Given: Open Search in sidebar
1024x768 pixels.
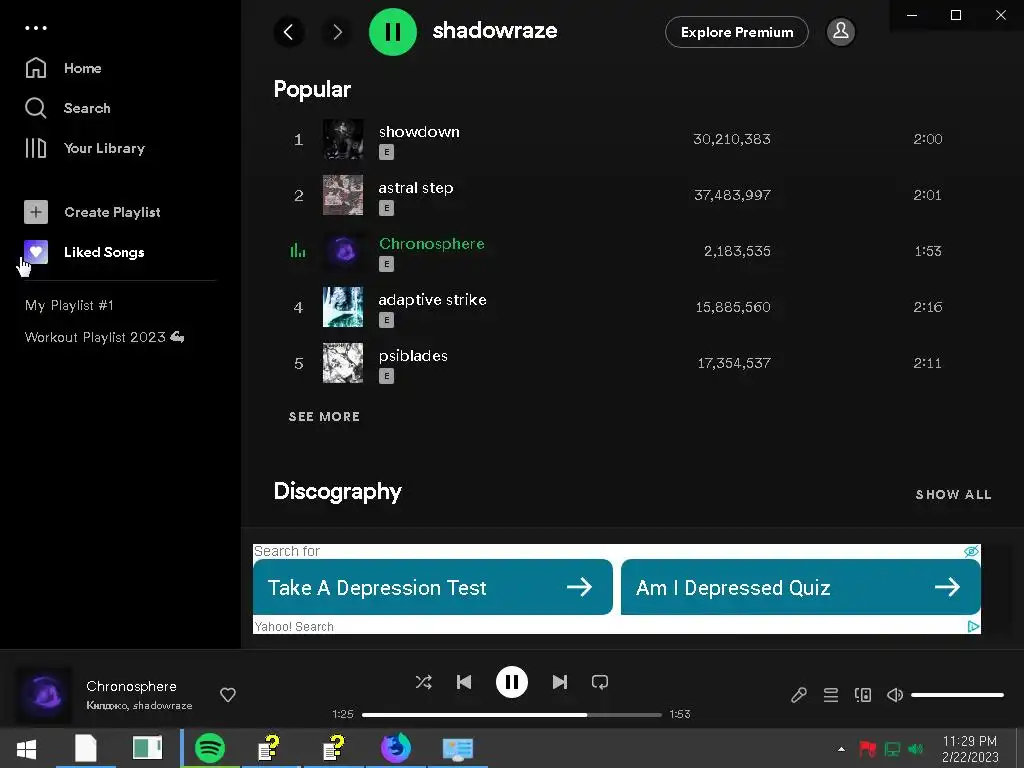Looking at the screenshot, I should click(x=67, y=108).
